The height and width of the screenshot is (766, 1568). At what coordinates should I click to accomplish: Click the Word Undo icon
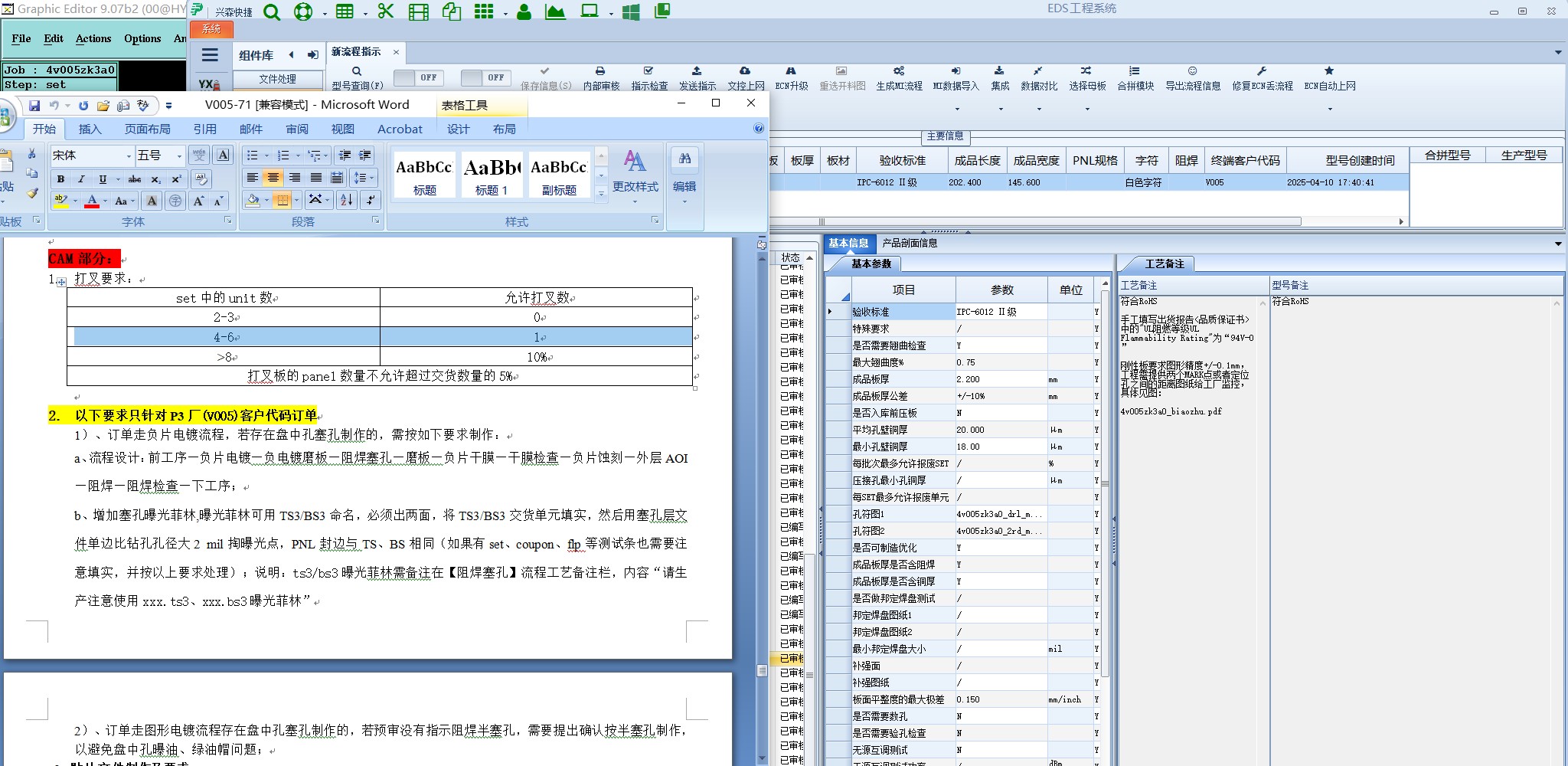click(54, 106)
